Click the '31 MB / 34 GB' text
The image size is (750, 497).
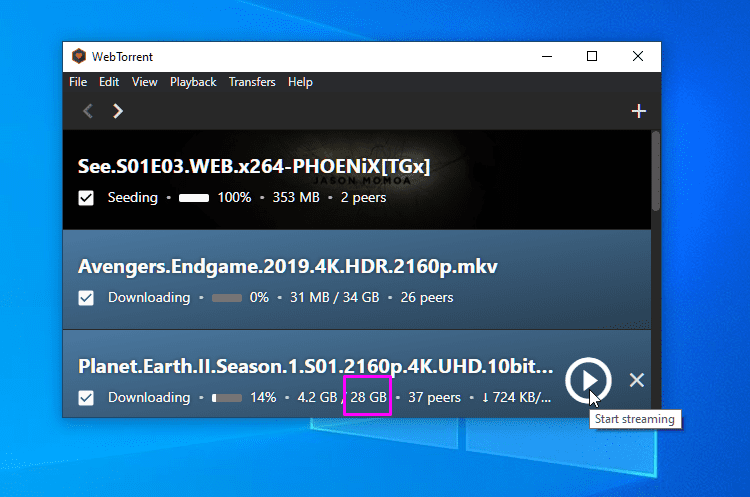[335, 298]
